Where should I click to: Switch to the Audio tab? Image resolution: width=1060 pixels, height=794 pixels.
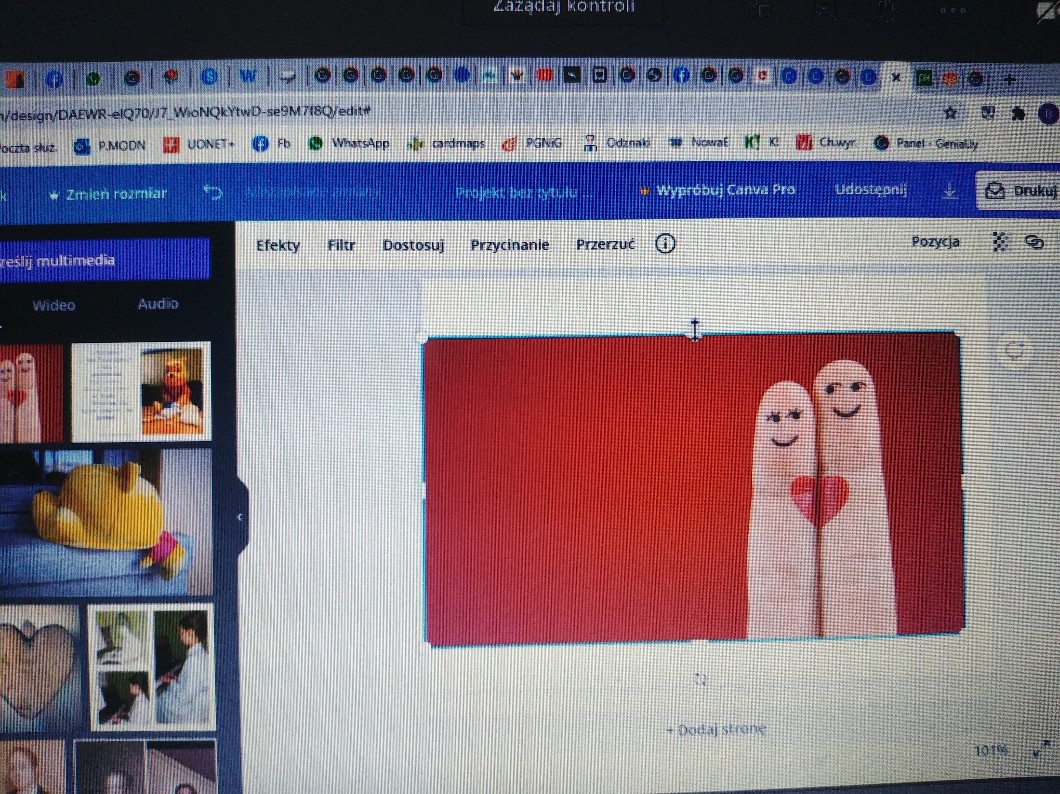[x=158, y=304]
